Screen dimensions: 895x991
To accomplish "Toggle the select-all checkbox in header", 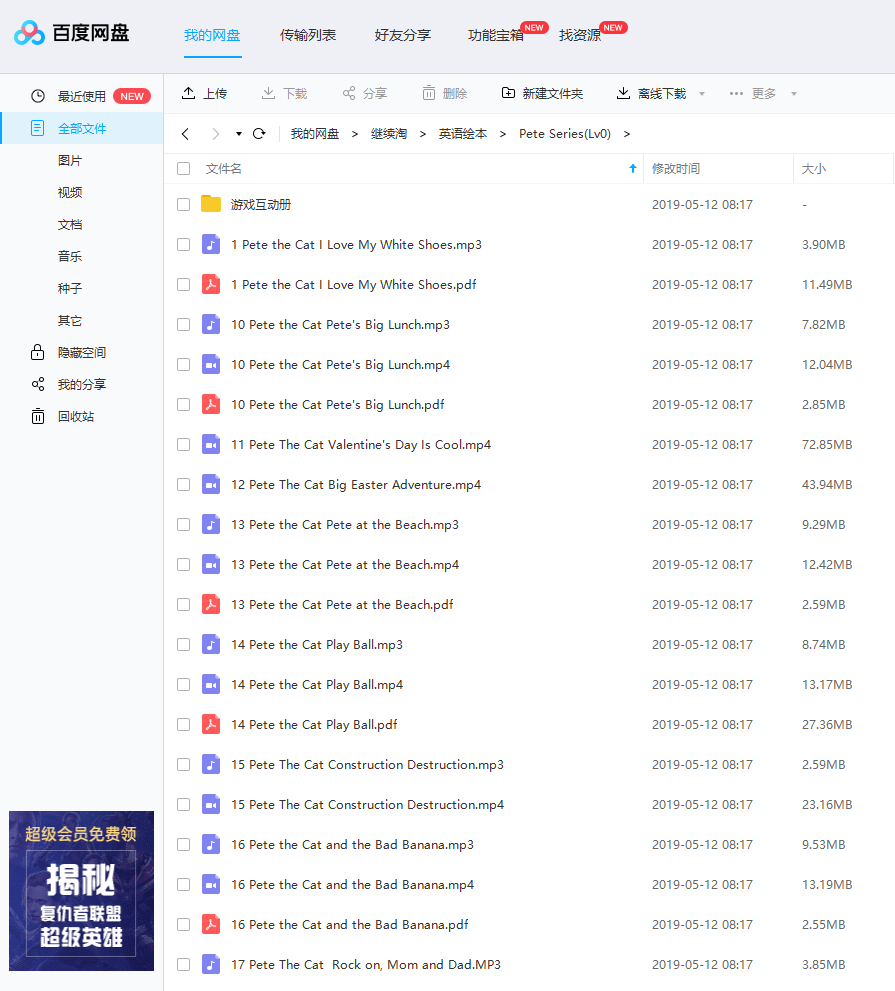I will [x=183, y=169].
